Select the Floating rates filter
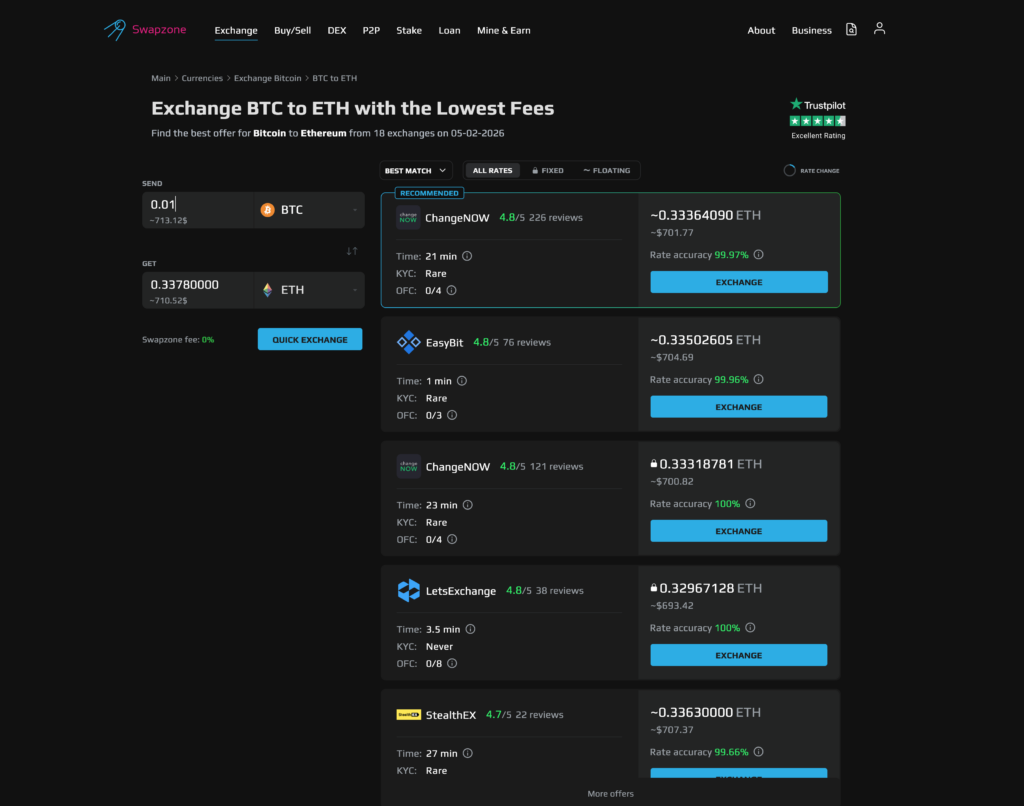The width and height of the screenshot is (1024, 806). point(606,171)
